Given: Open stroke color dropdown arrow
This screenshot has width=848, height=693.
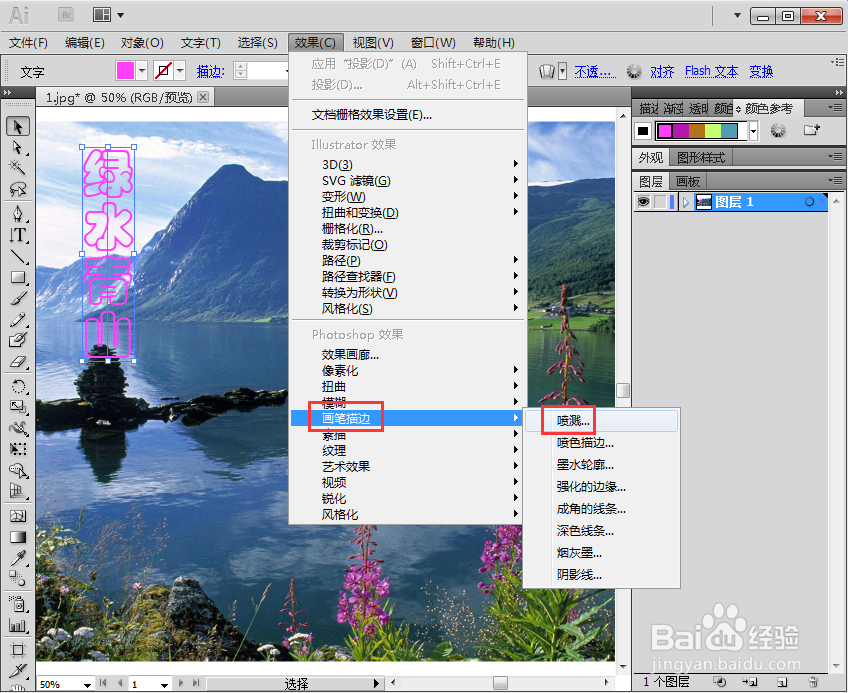Looking at the screenshot, I should (x=180, y=70).
